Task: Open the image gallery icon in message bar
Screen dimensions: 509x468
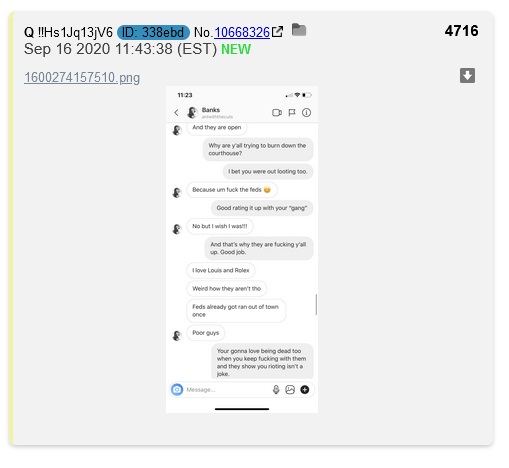Action: point(290,389)
